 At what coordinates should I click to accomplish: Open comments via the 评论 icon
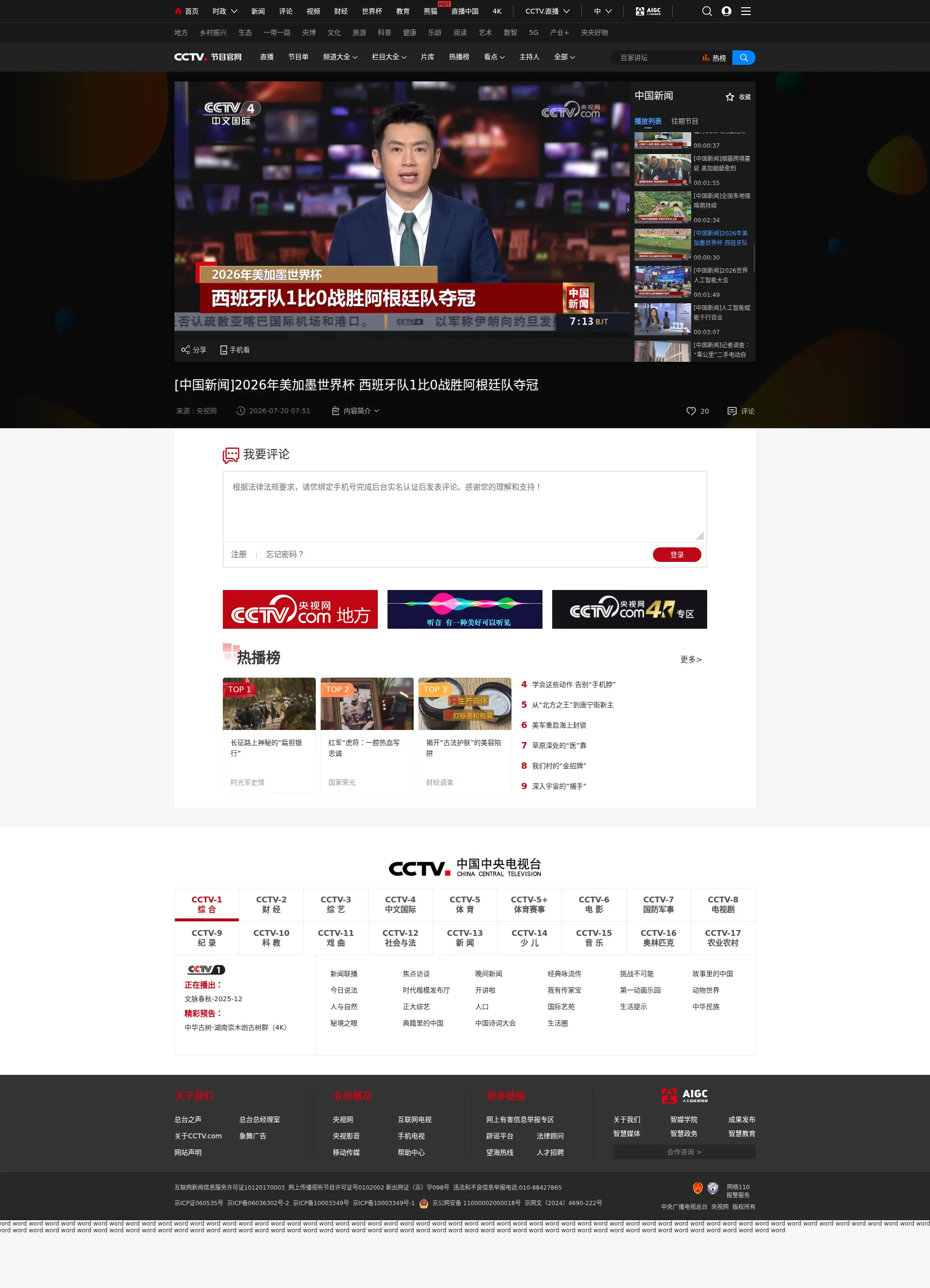tap(732, 411)
